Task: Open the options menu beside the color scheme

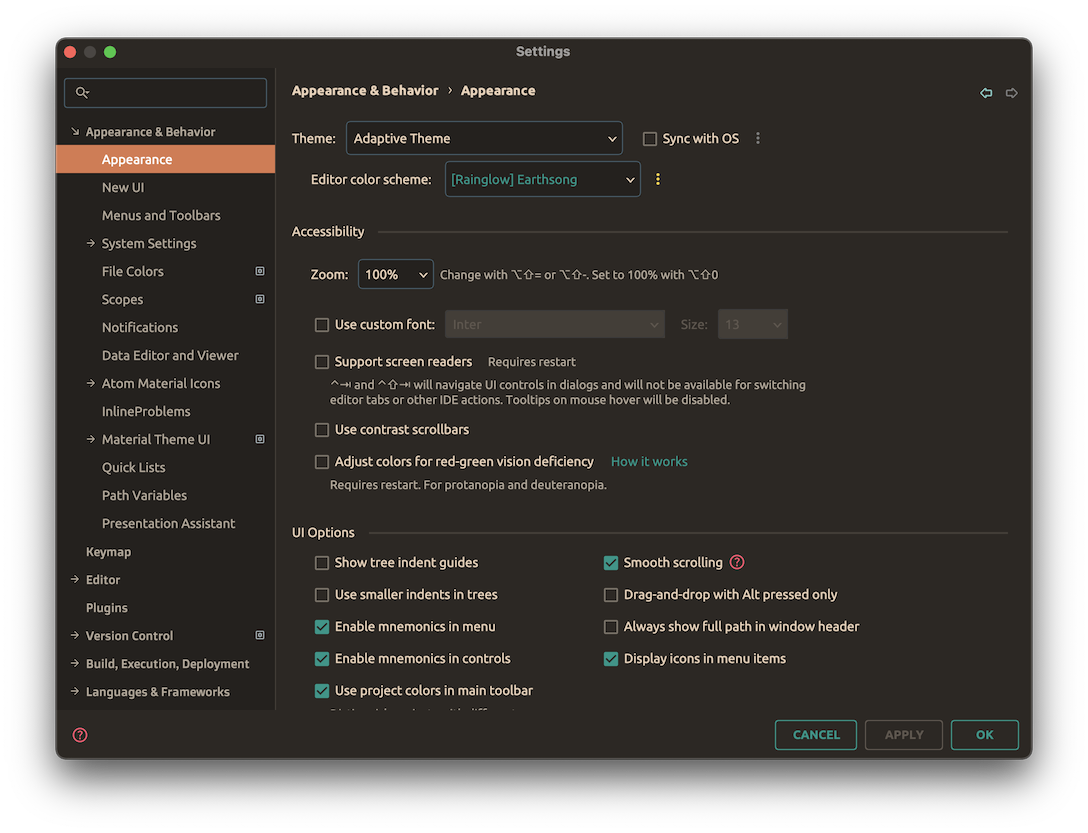Action: click(657, 179)
